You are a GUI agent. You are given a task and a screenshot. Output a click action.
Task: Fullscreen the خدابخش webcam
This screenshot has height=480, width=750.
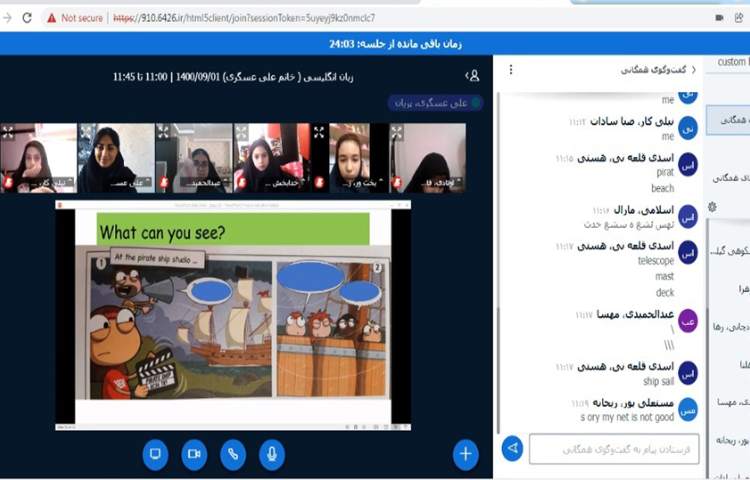coord(242,131)
